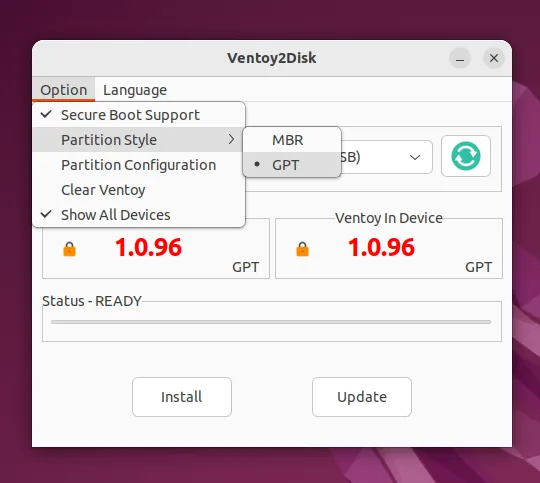Choose Partition Configuration menu entry
The width and height of the screenshot is (540, 483).
point(139,165)
